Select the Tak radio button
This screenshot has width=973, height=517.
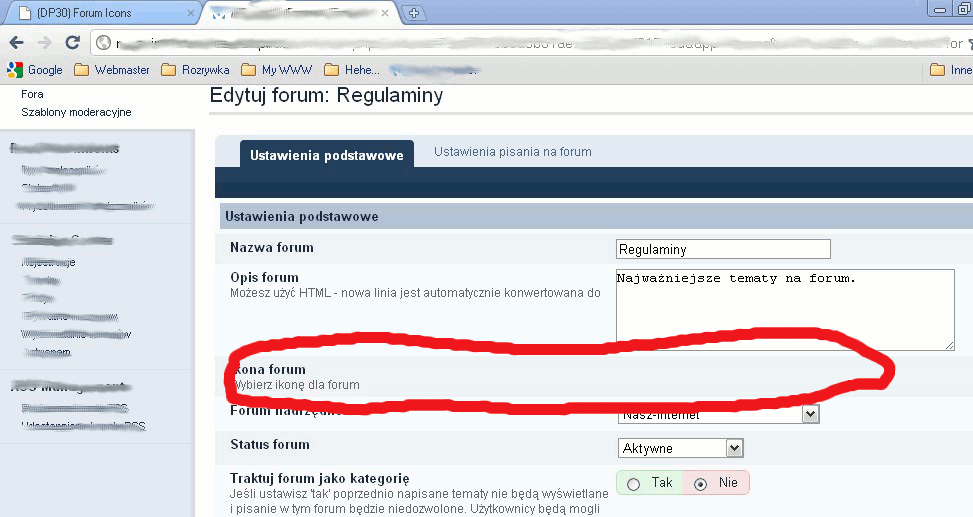(x=633, y=484)
